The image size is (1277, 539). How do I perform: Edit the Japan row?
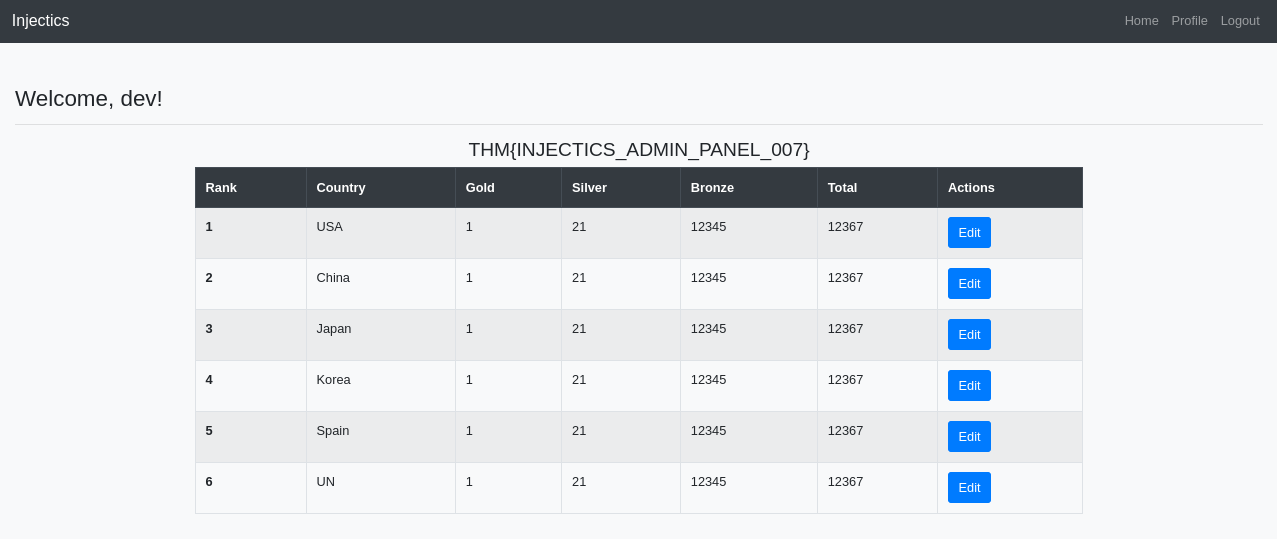[x=969, y=334]
